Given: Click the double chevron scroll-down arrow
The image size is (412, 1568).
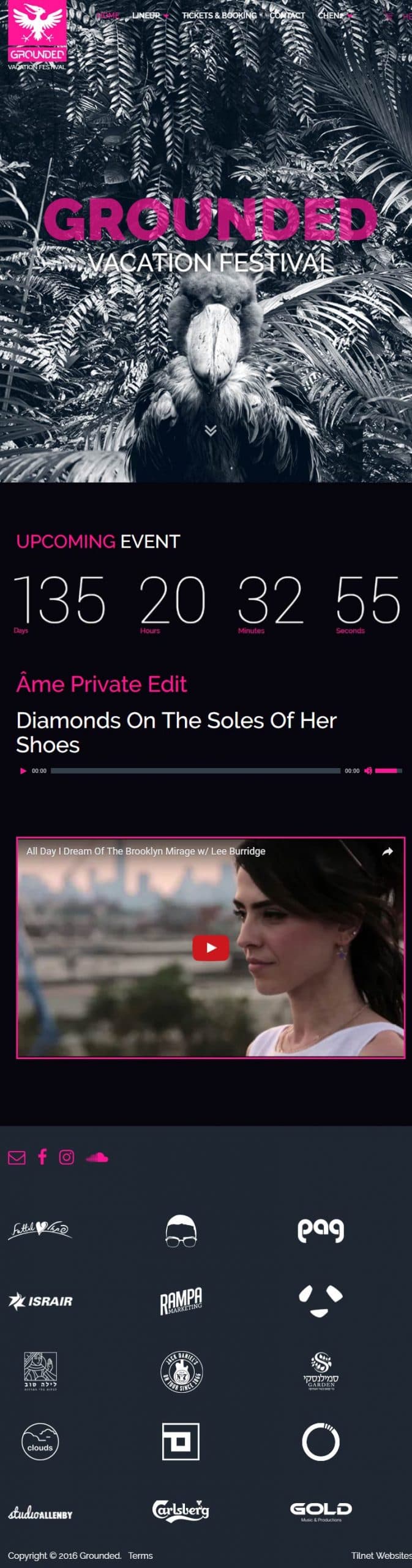Looking at the screenshot, I should (211, 431).
